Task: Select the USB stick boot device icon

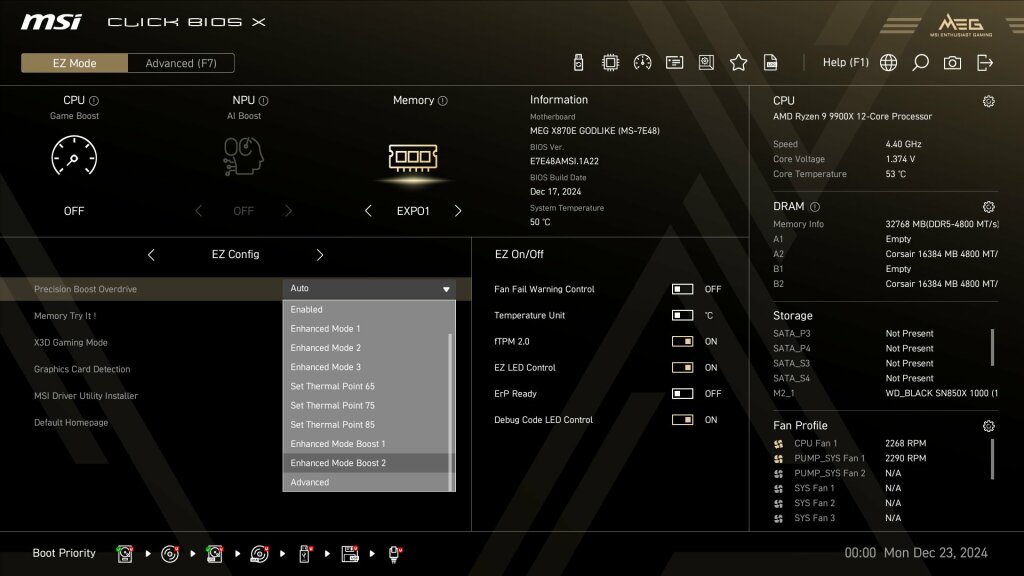Action: click(304, 554)
